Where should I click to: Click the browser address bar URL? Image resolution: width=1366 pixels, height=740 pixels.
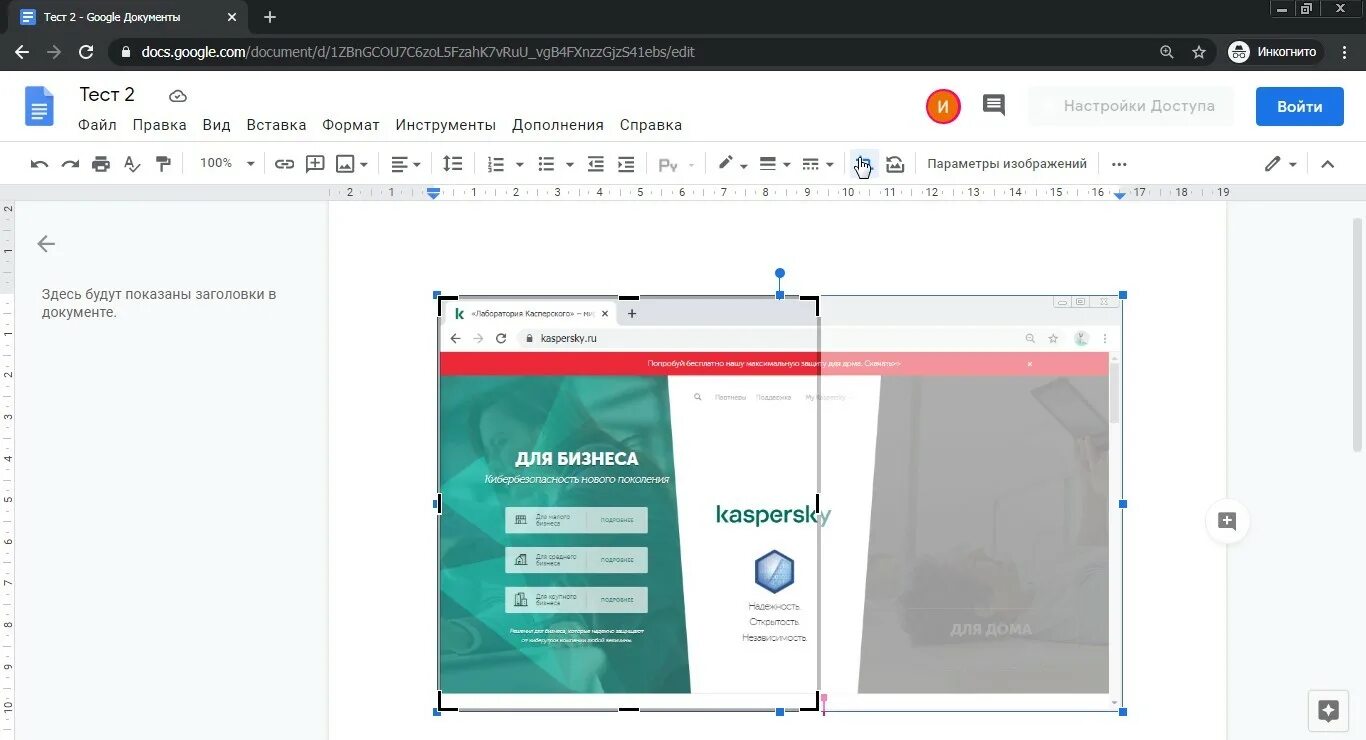tap(418, 52)
